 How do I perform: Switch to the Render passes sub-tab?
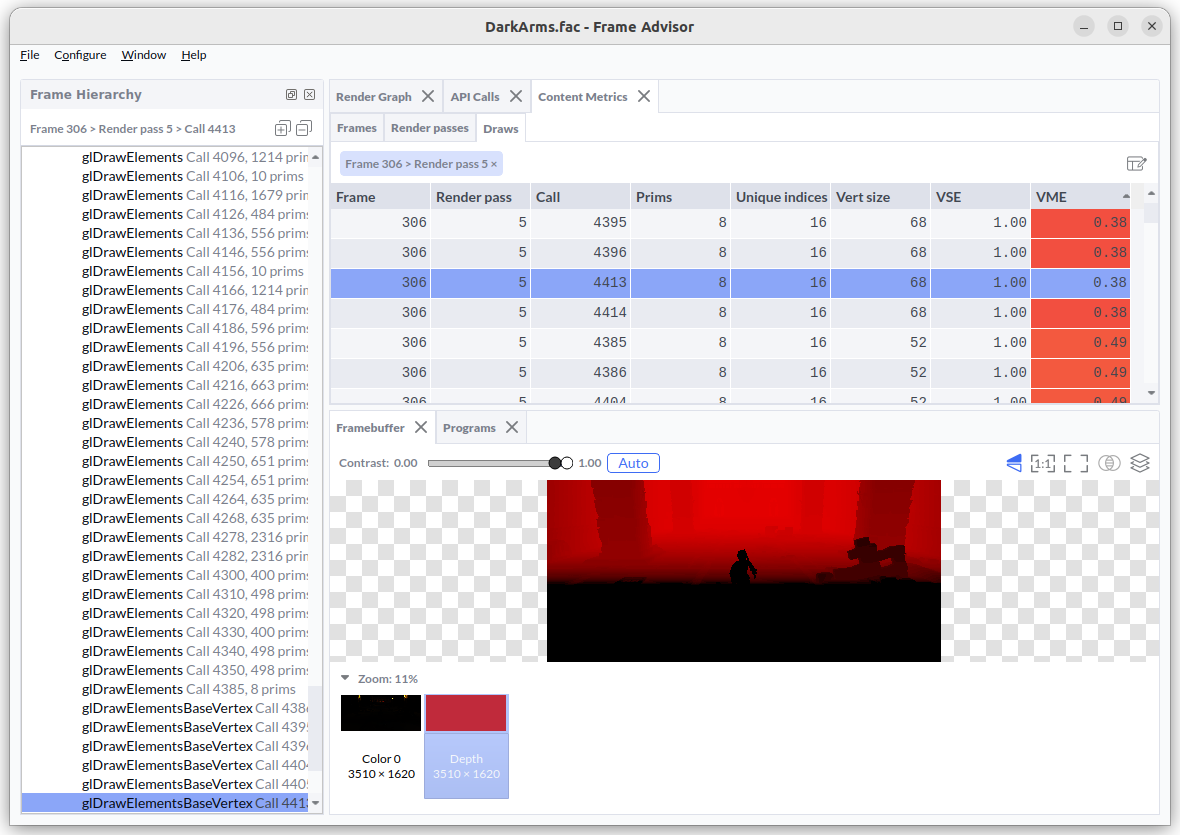[430, 128]
